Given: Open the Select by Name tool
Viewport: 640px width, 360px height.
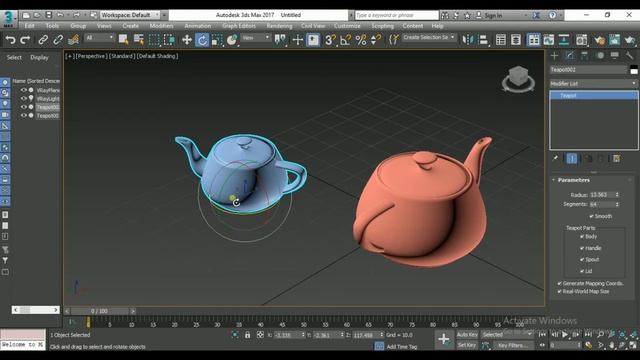Looking at the screenshot, I should coord(139,40).
